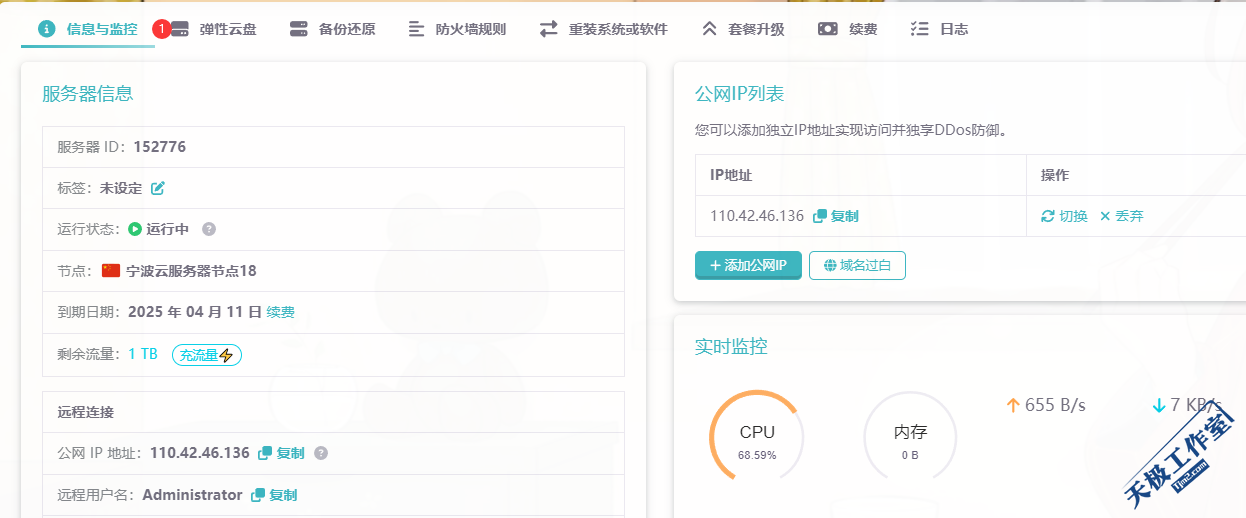Open the 防火墙规则 tab
Image resolution: width=1246 pixels, height=518 pixels.
pos(457,29)
